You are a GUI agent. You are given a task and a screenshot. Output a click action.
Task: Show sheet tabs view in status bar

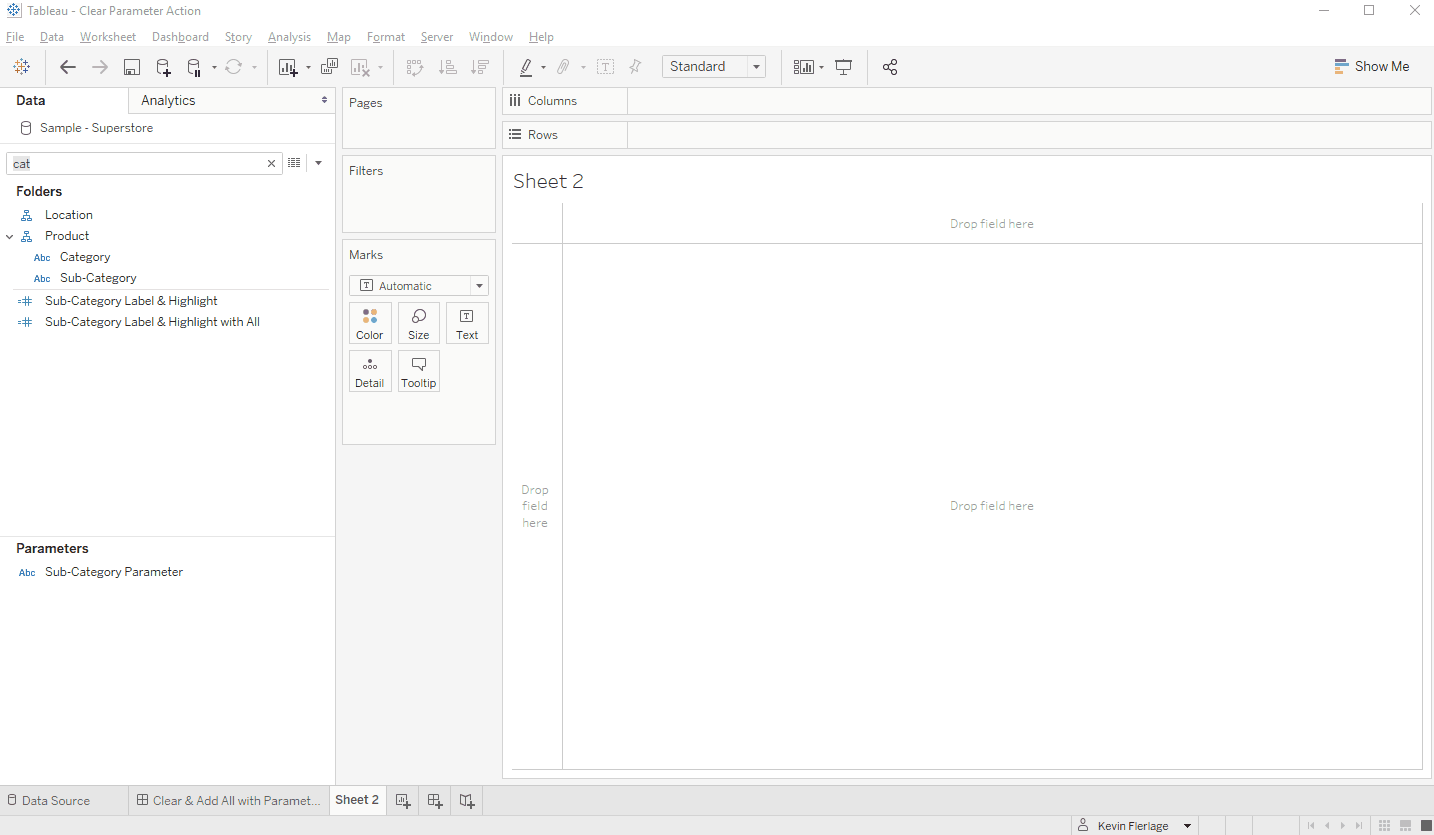pyautogui.click(x=1426, y=825)
